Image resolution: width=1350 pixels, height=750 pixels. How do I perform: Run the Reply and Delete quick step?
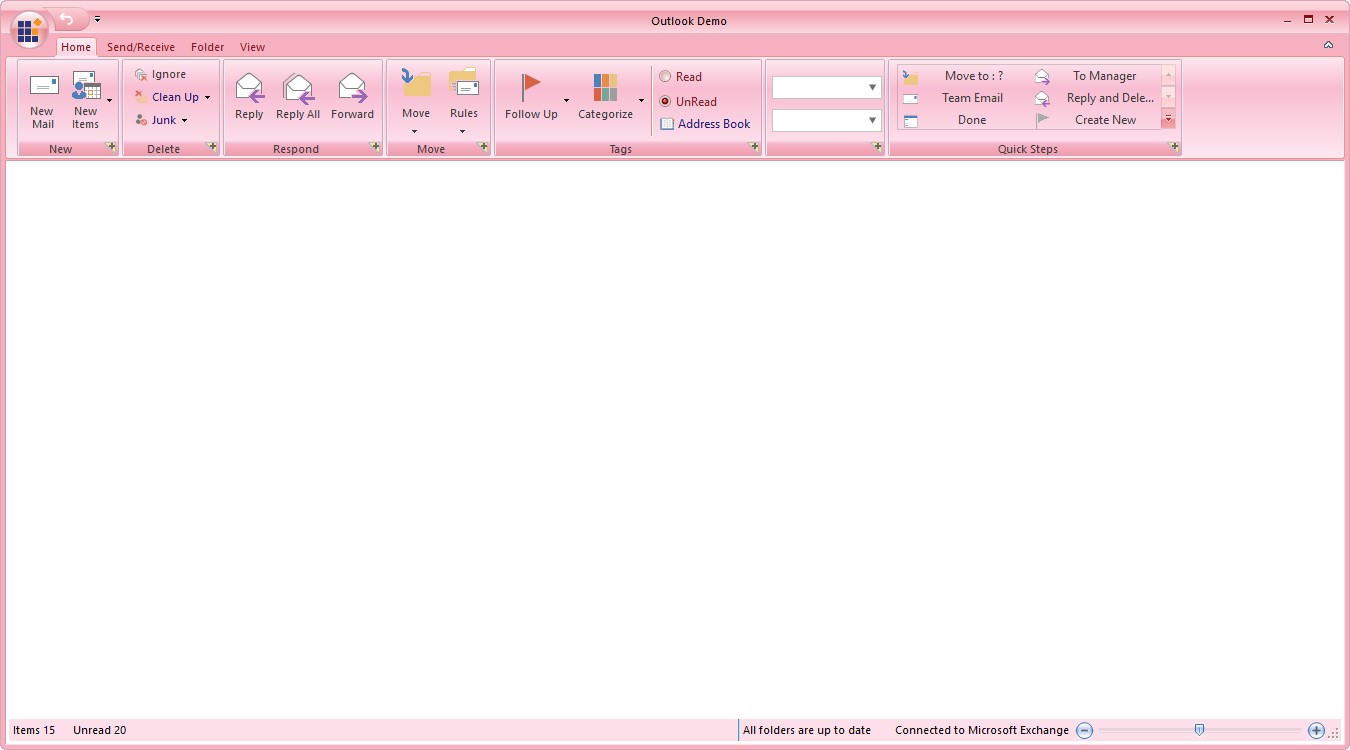pos(1095,98)
